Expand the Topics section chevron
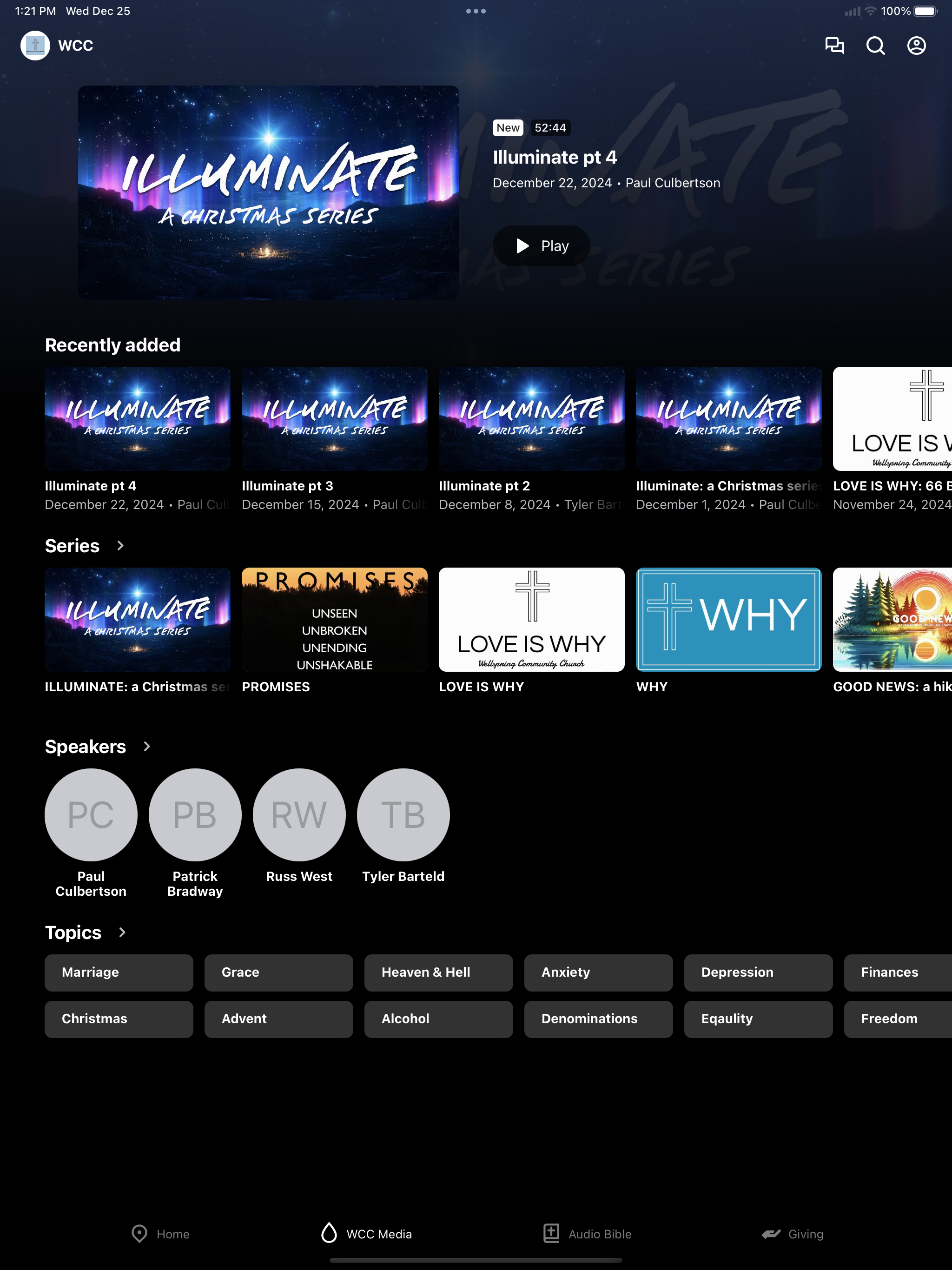The height and width of the screenshot is (1270, 952). [x=122, y=933]
